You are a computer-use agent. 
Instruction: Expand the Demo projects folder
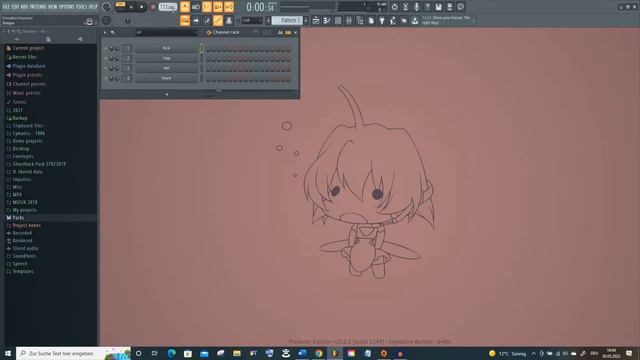[x=27, y=141]
